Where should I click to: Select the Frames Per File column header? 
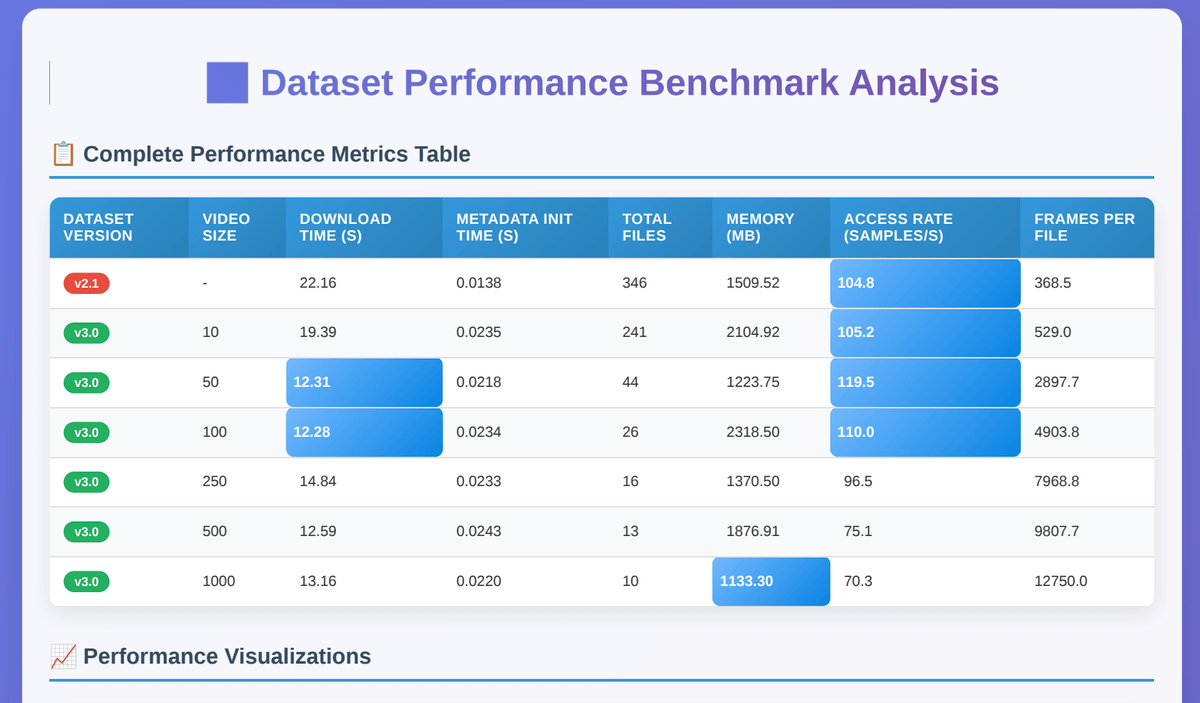(1084, 227)
